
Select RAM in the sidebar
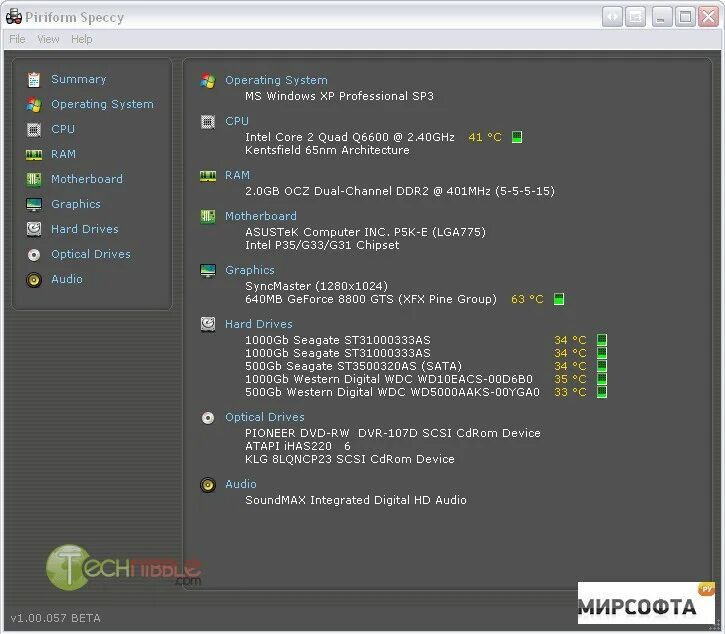tap(63, 154)
